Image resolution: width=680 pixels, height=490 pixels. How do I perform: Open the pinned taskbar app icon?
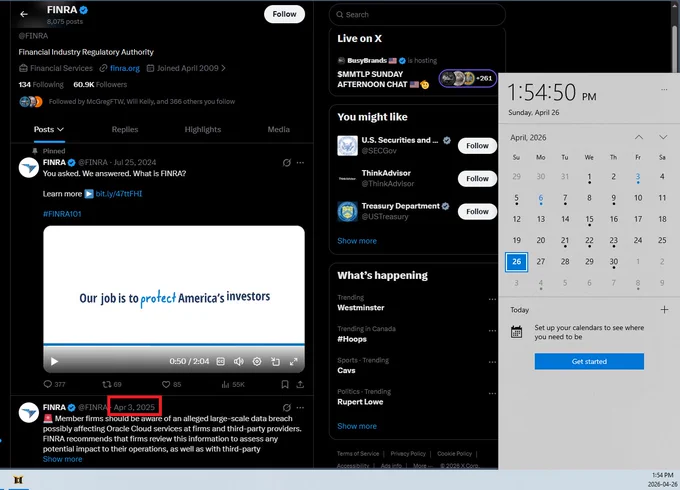click(18, 480)
